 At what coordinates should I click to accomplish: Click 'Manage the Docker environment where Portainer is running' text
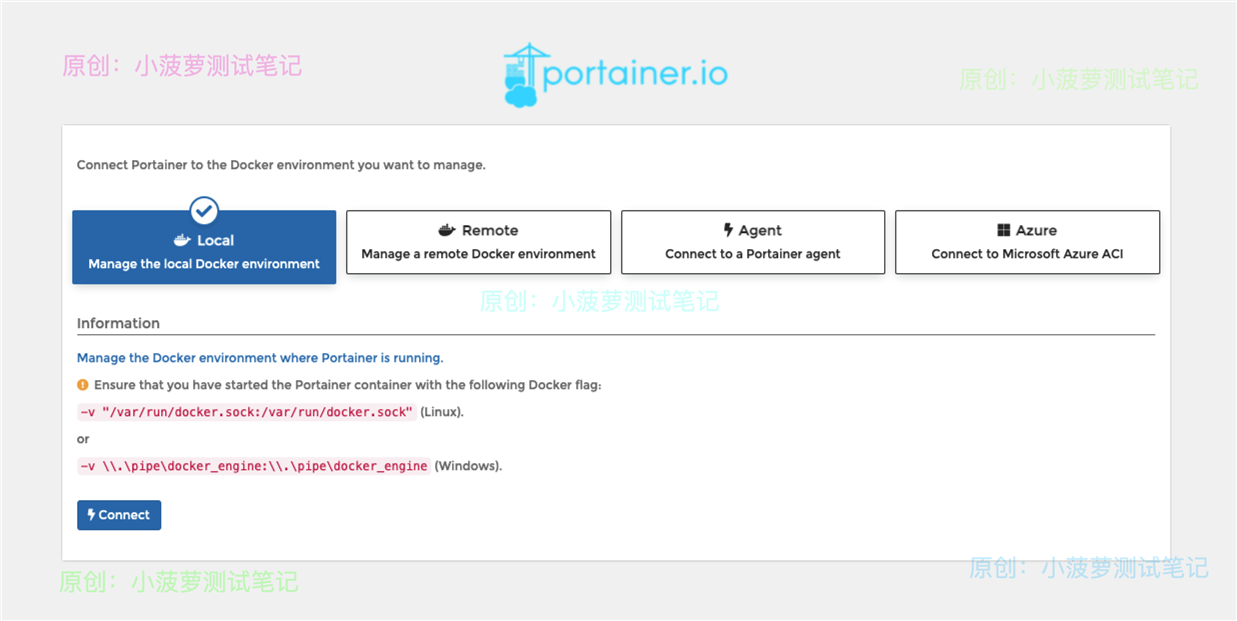260,357
